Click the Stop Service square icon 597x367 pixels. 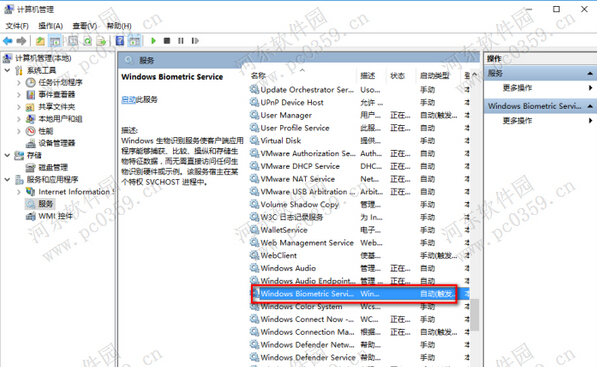(167, 41)
